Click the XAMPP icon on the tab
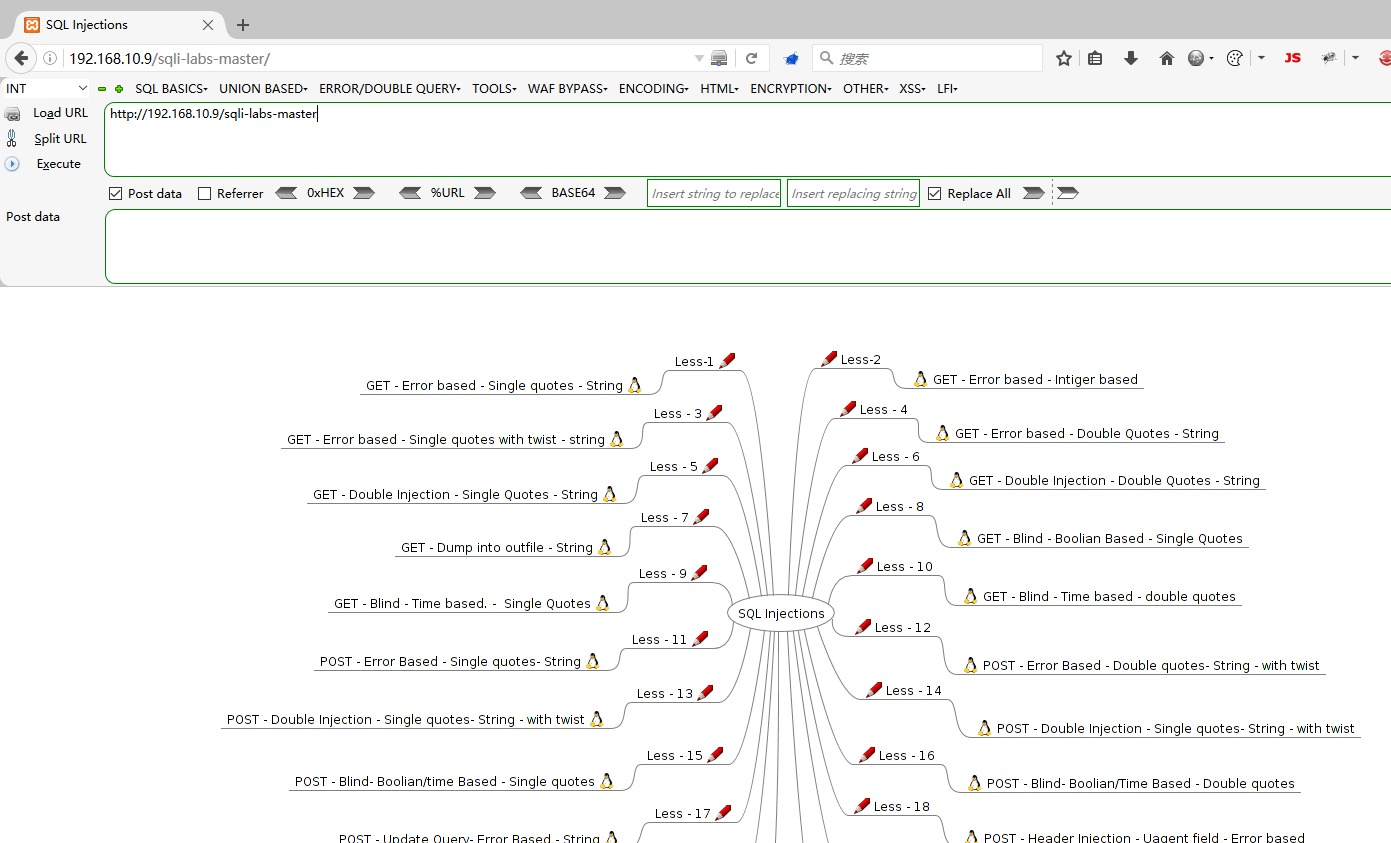Screen dimensions: 1391x843 coord(32,25)
